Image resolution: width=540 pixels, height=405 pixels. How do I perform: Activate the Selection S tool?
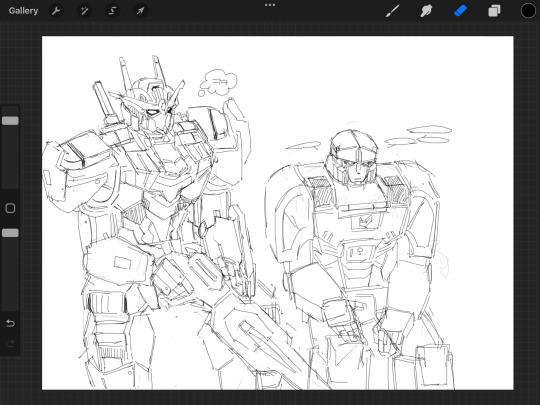[x=112, y=11]
